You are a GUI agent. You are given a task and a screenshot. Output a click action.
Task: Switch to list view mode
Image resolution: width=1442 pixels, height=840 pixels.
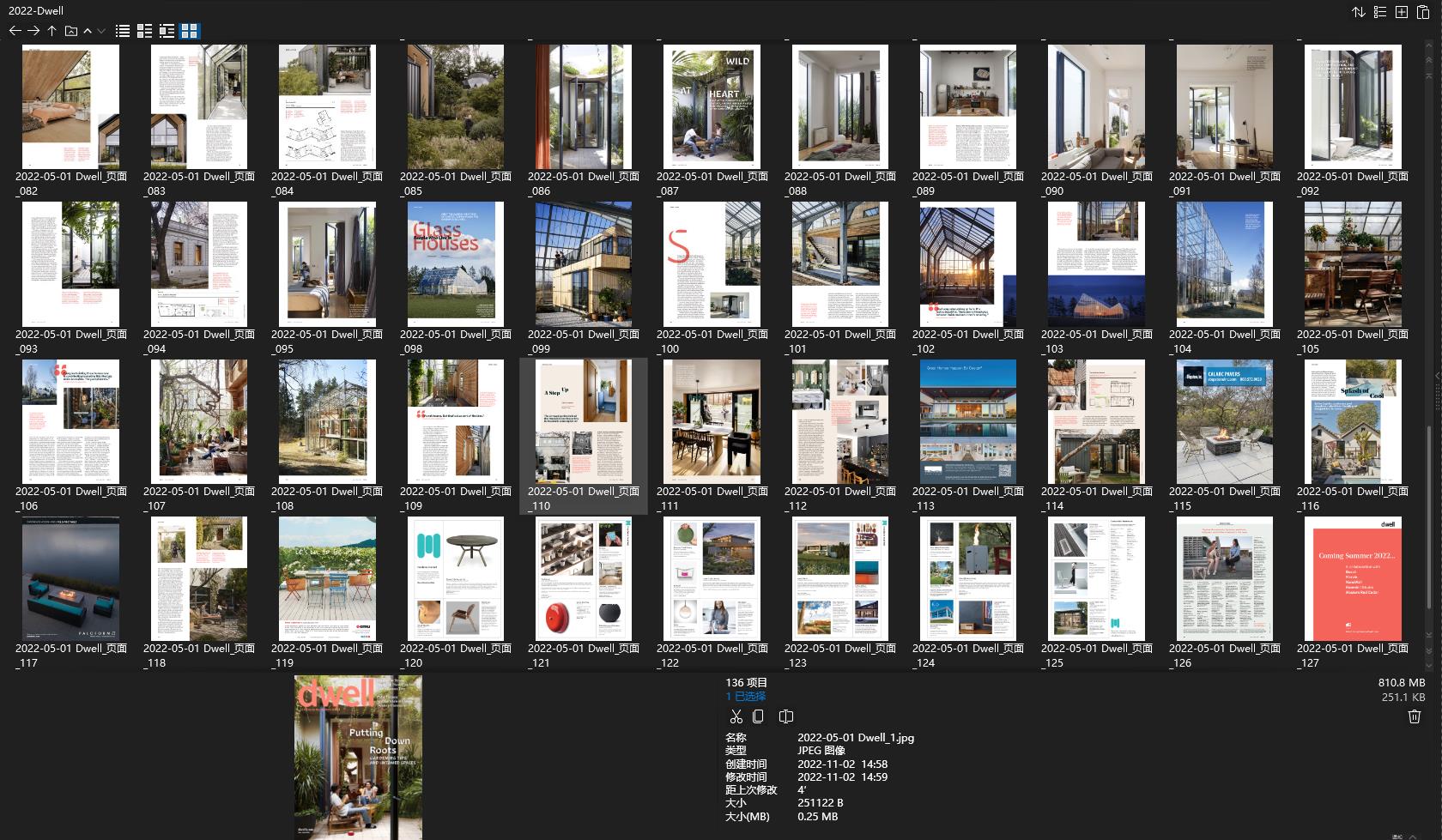[x=122, y=31]
